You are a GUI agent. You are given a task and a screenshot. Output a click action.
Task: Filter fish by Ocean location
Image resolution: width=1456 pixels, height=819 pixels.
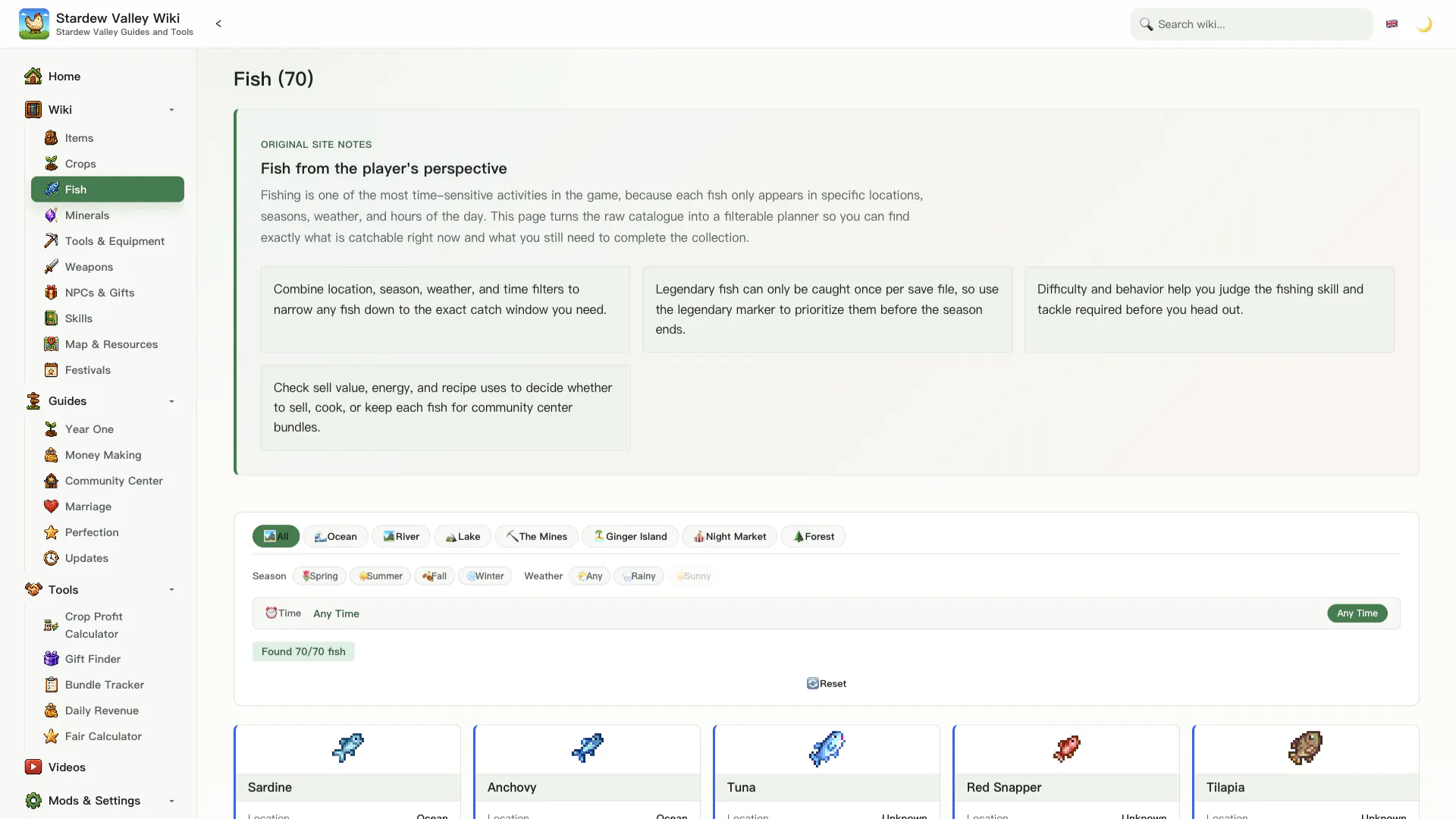pyautogui.click(x=335, y=537)
